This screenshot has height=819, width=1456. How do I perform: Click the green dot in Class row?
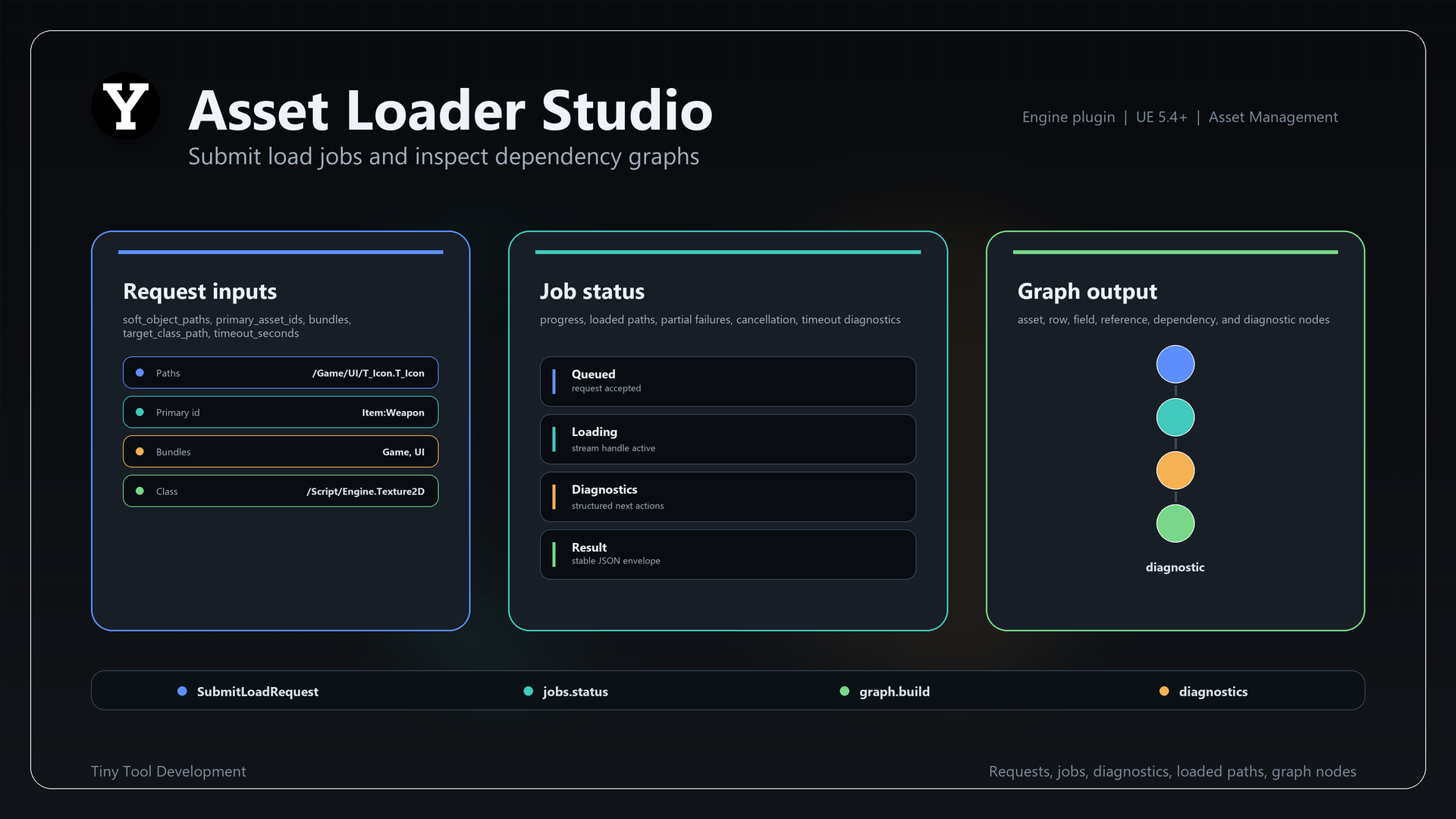coord(140,491)
